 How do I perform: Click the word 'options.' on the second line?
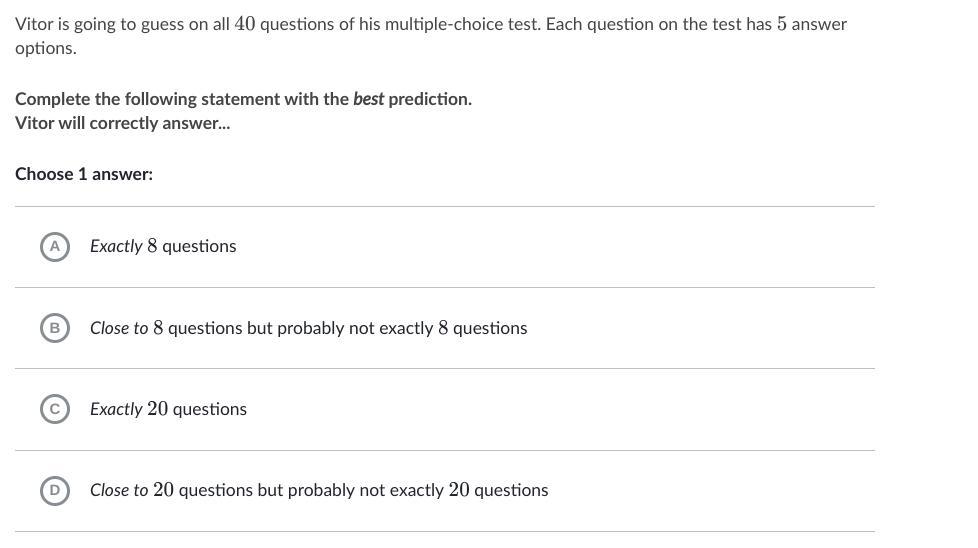pos(45,48)
